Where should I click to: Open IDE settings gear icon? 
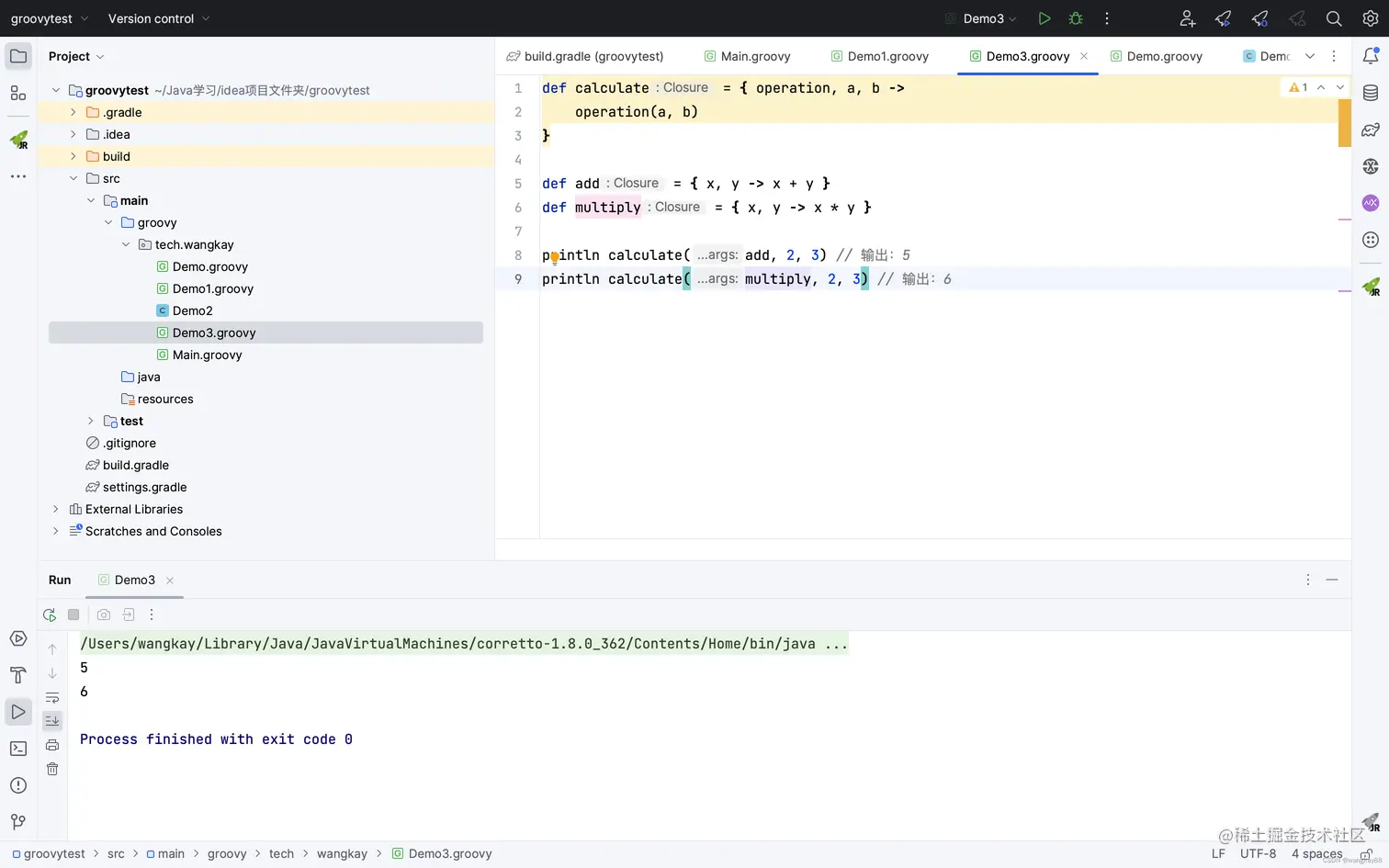[1371, 18]
